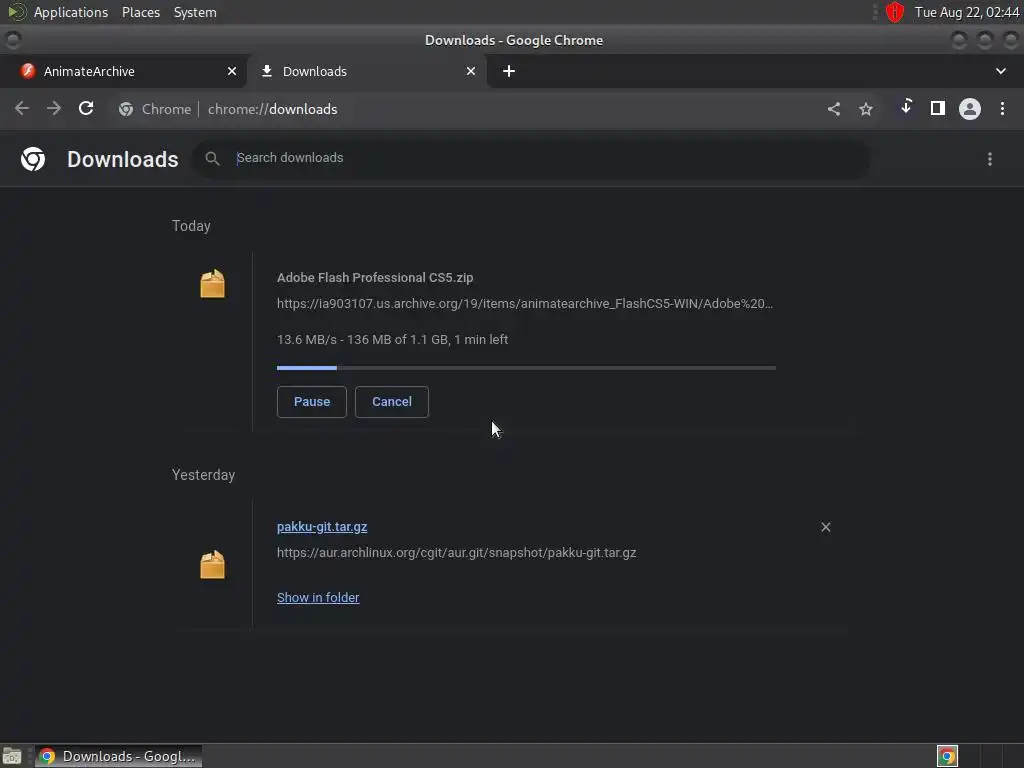Click the 13.6 MB/s download status text

tap(392, 340)
